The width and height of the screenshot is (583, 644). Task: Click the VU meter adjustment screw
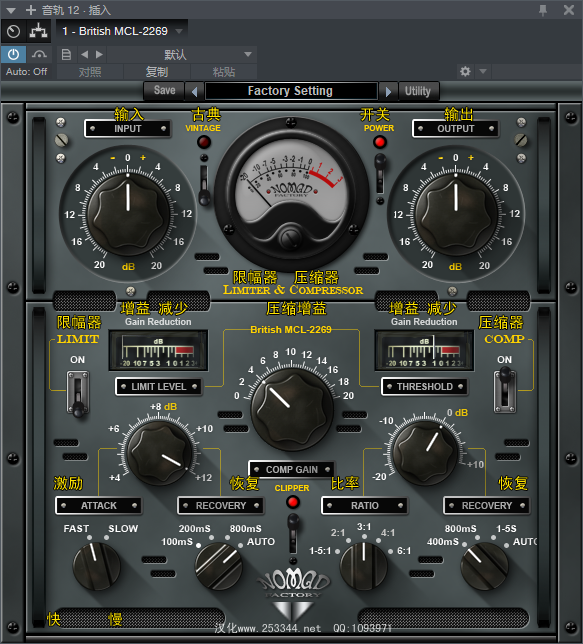pyautogui.click(x=291, y=237)
